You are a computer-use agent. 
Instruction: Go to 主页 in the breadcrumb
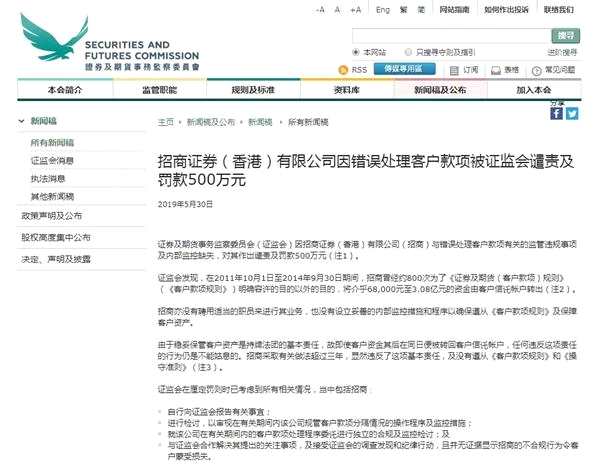[166, 122]
